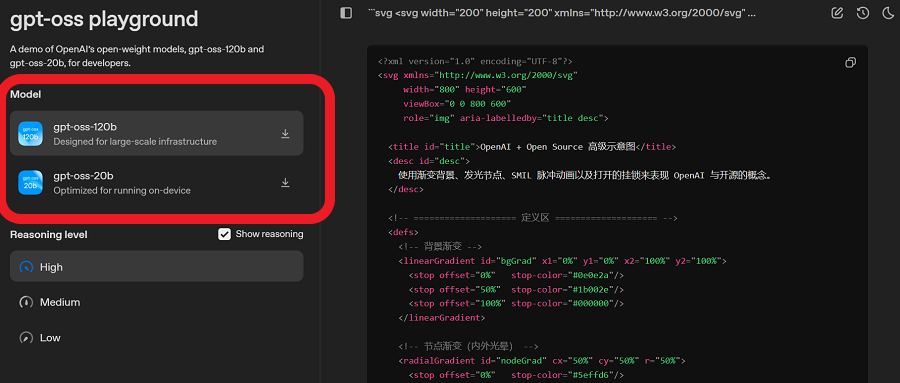Toggle the sidebar panel icon
The height and width of the screenshot is (383, 900).
click(346, 13)
